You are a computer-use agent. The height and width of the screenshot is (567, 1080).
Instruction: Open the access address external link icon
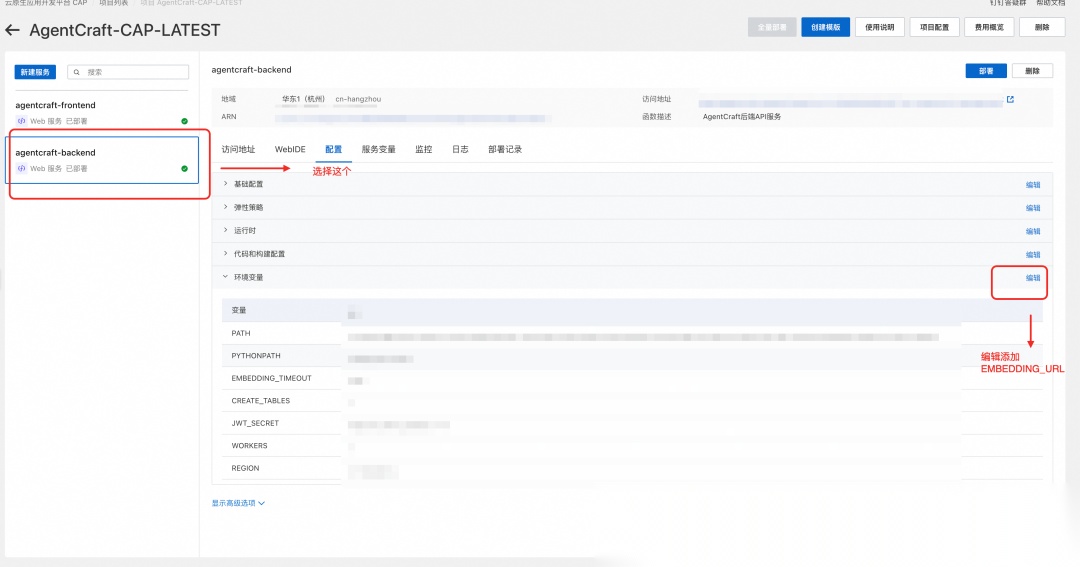click(x=1010, y=99)
